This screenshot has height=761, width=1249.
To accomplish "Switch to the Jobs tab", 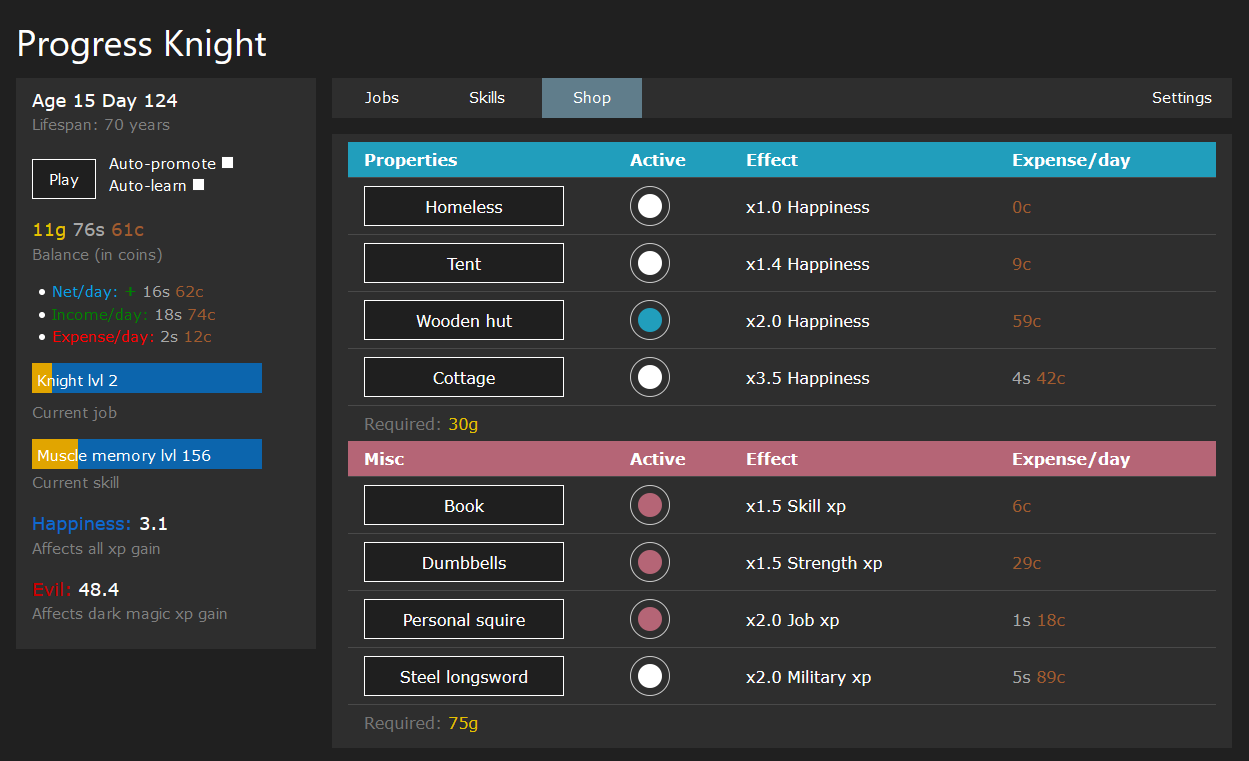I will [381, 97].
